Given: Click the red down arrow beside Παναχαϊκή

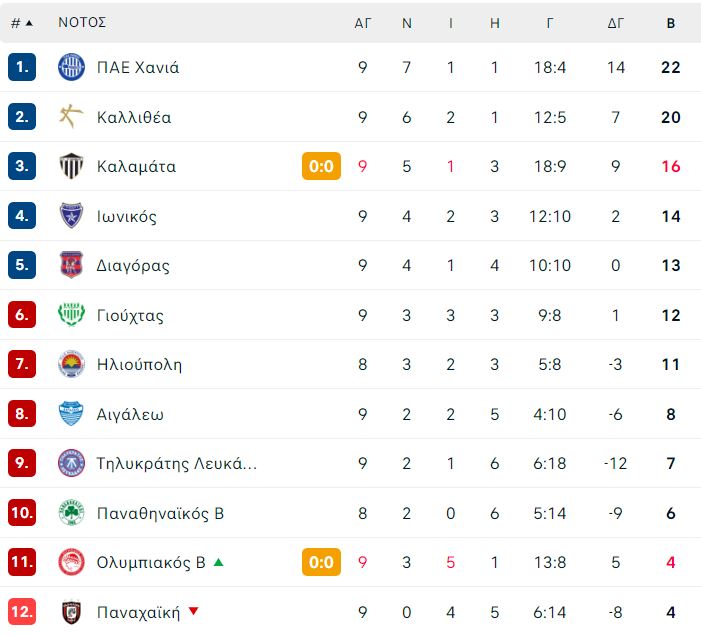Looking at the screenshot, I should tap(193, 611).
